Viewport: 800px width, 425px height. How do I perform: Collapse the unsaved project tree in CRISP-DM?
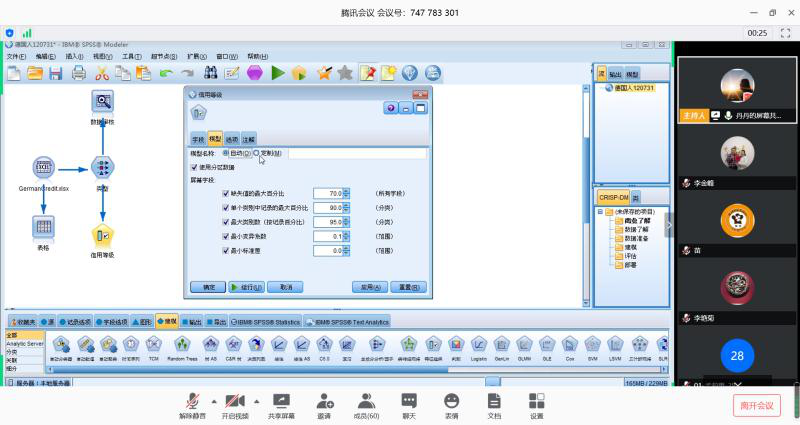601,212
